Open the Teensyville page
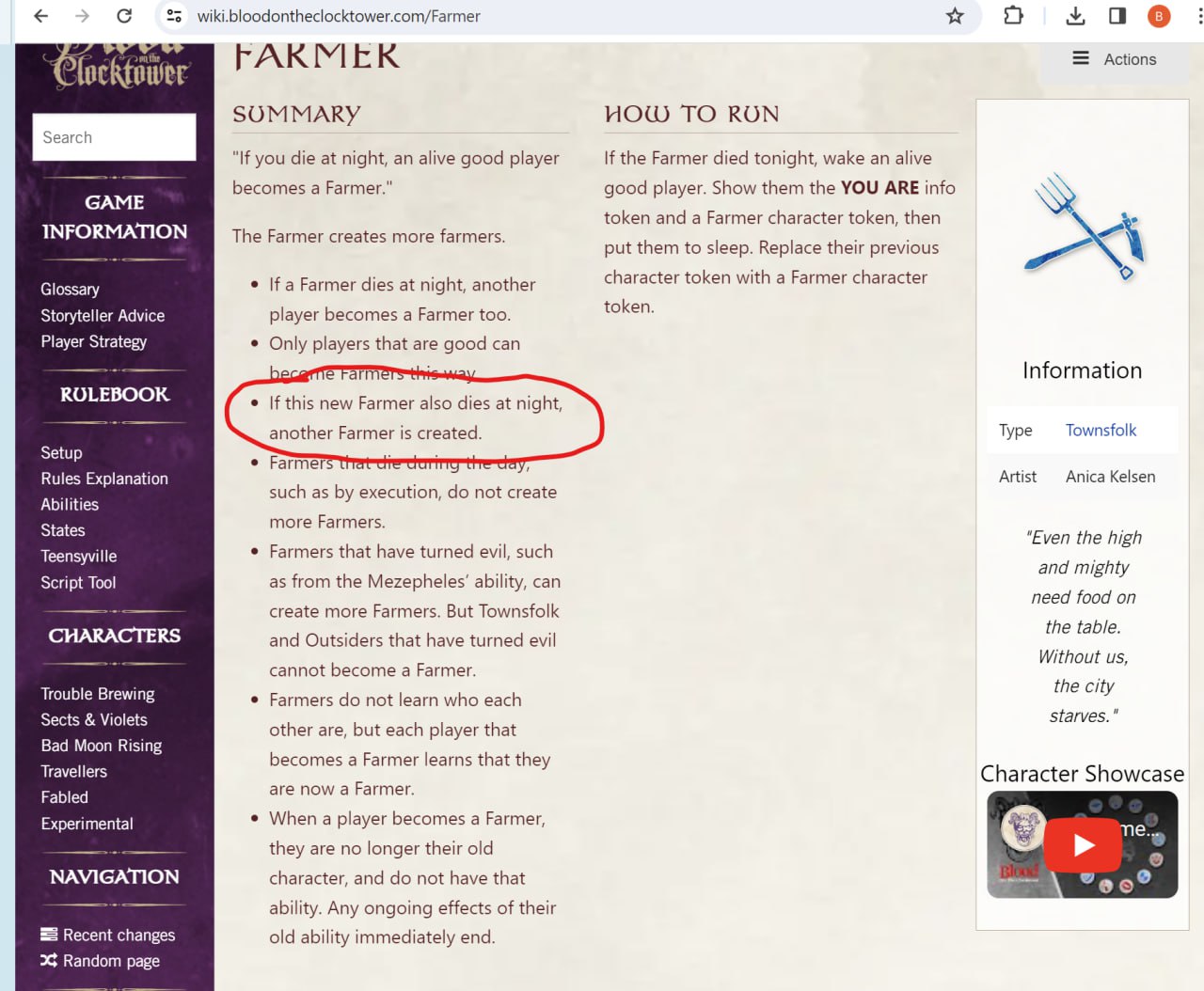This screenshot has width=1204, height=991. pyautogui.click(x=79, y=556)
